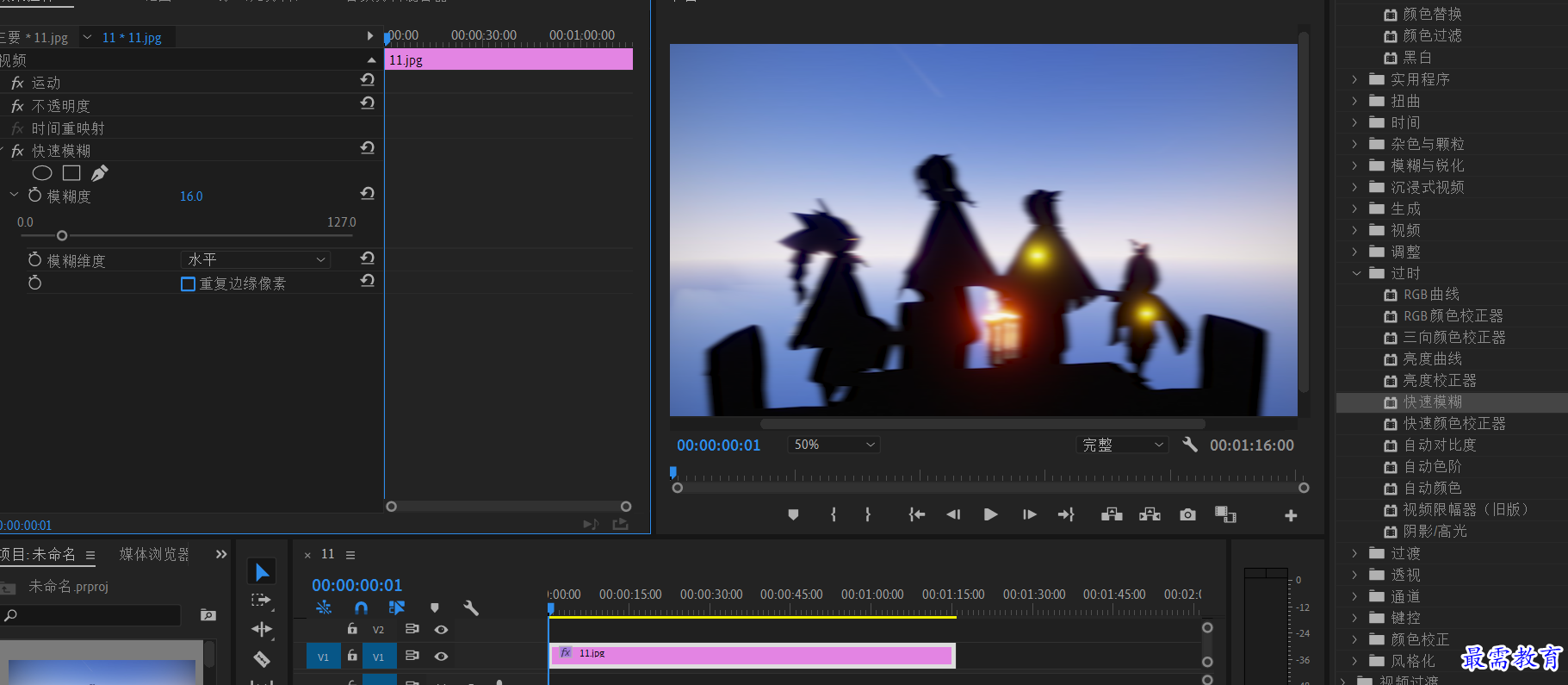Go to In point in monitor

point(917,514)
